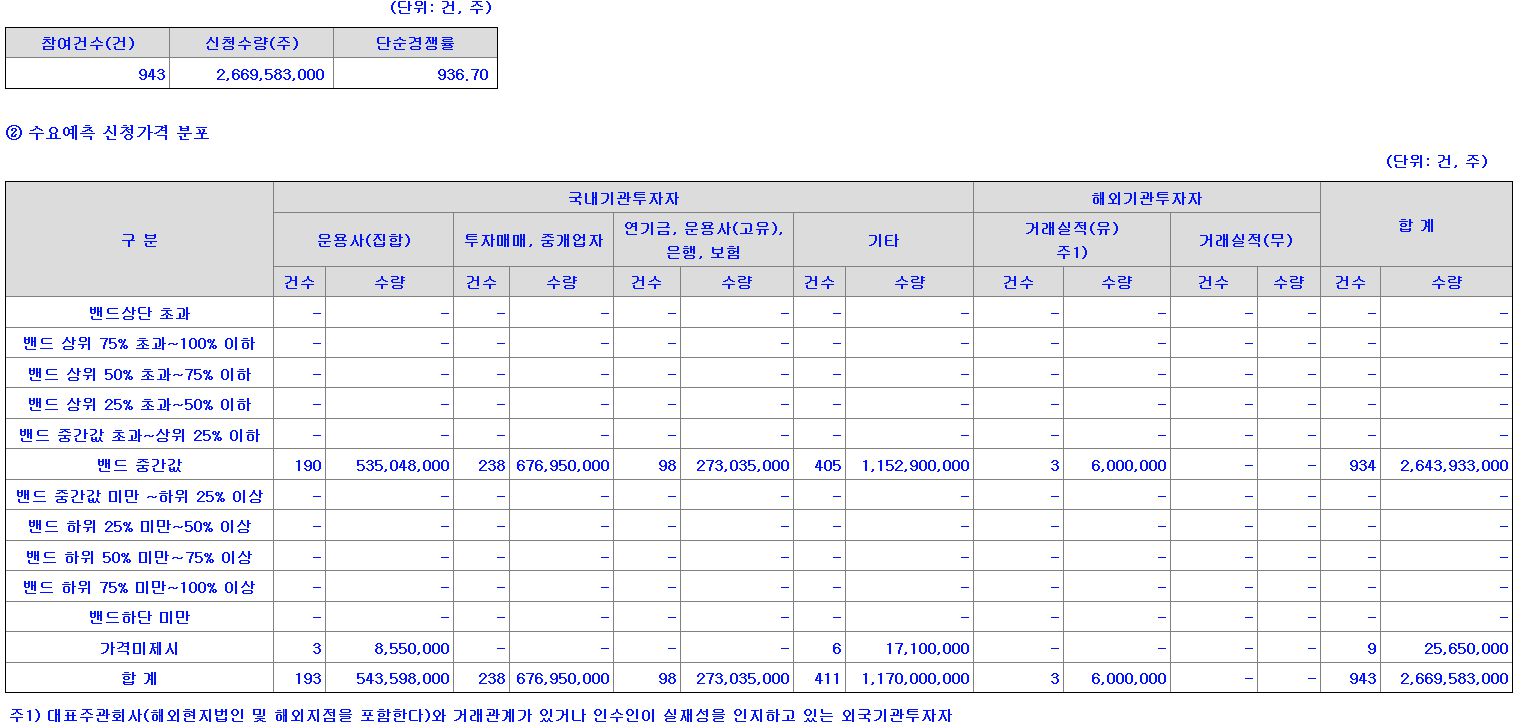Click the value 1,152,900,000
1527x728 pixels.
pos(915,466)
